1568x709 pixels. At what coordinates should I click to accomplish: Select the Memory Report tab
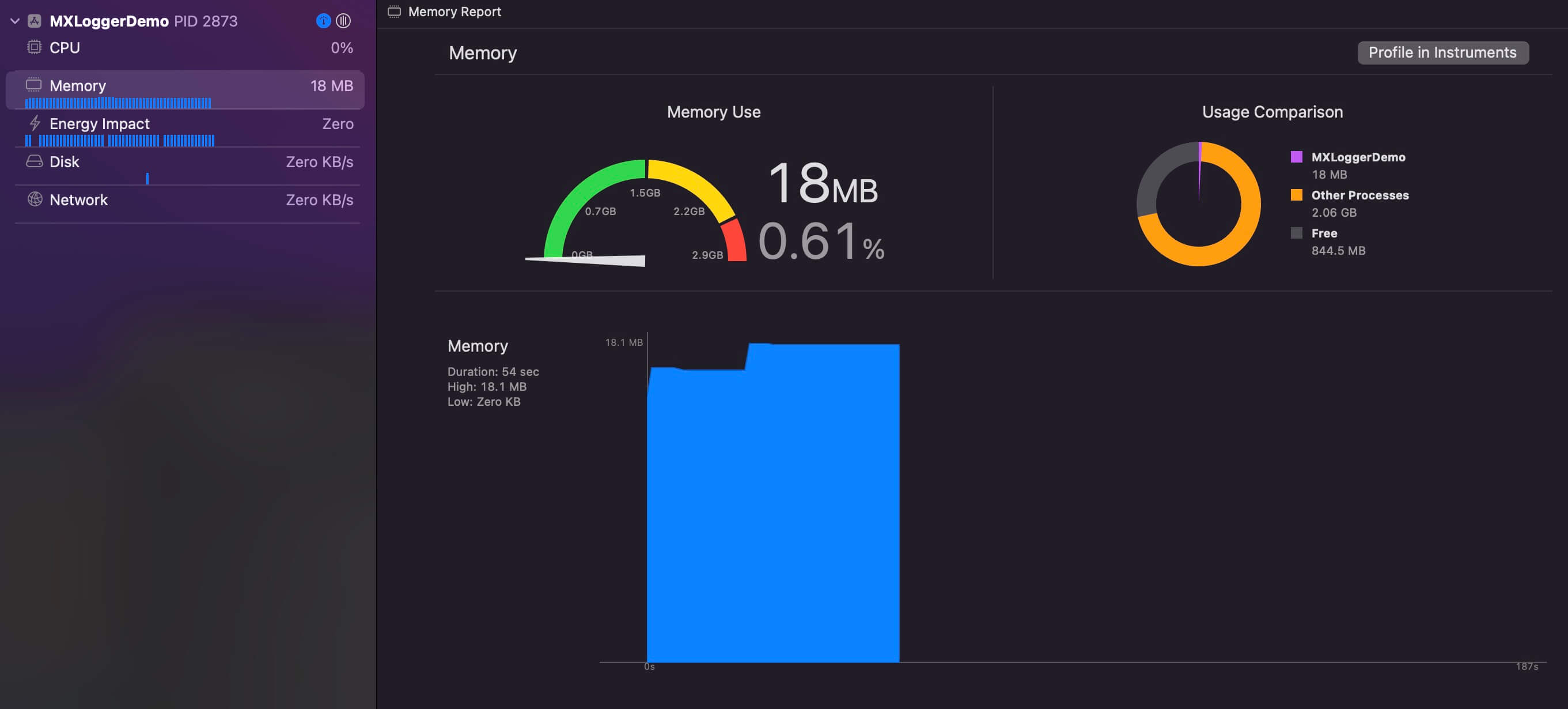pyautogui.click(x=448, y=11)
